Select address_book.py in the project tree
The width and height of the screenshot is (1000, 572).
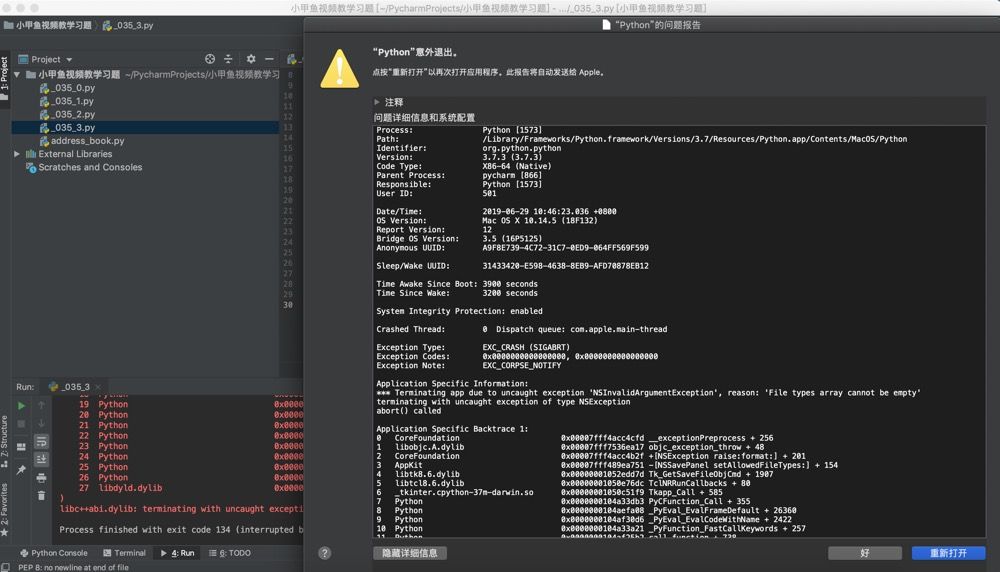[87, 141]
